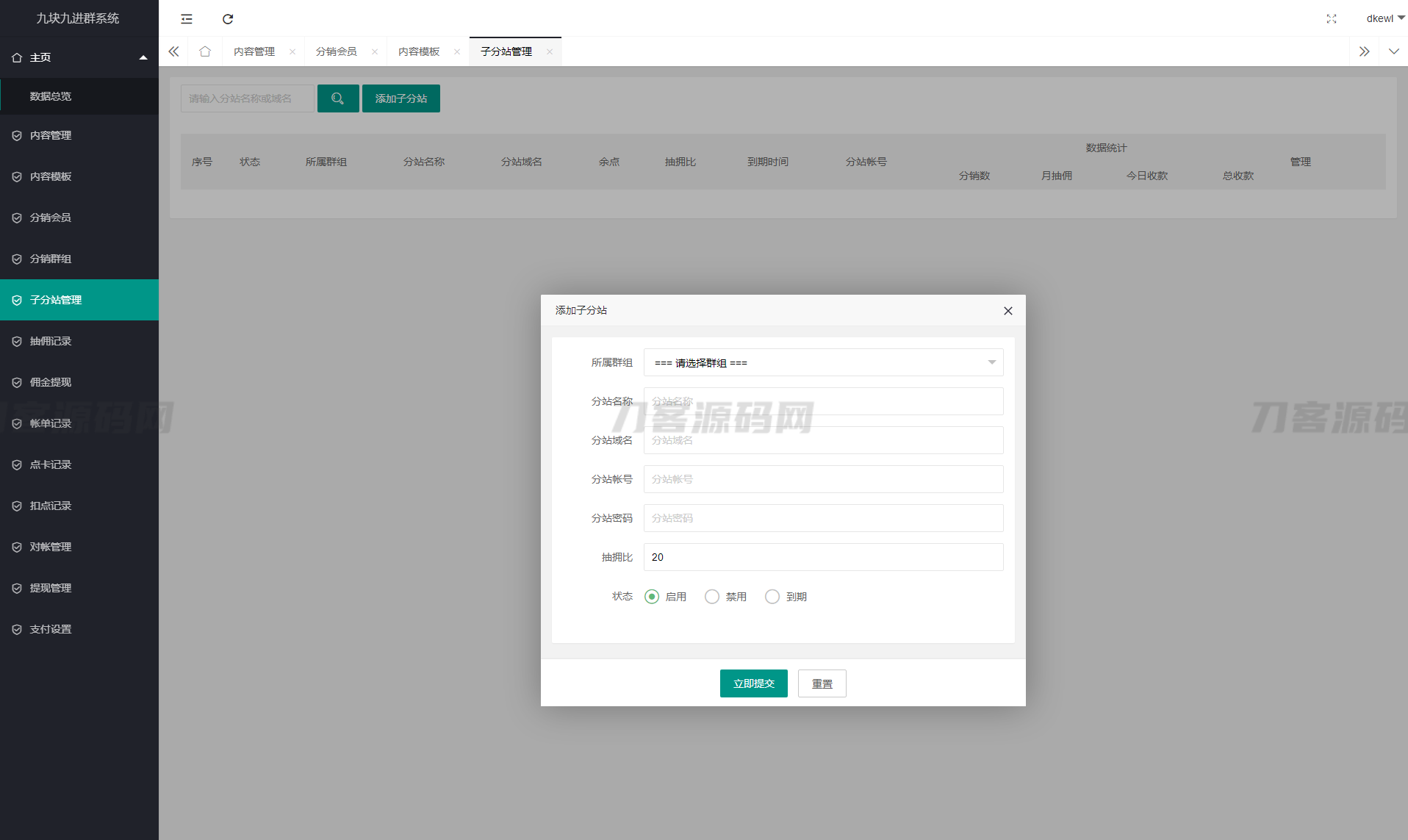Click the 分站密码 input field

[824, 518]
